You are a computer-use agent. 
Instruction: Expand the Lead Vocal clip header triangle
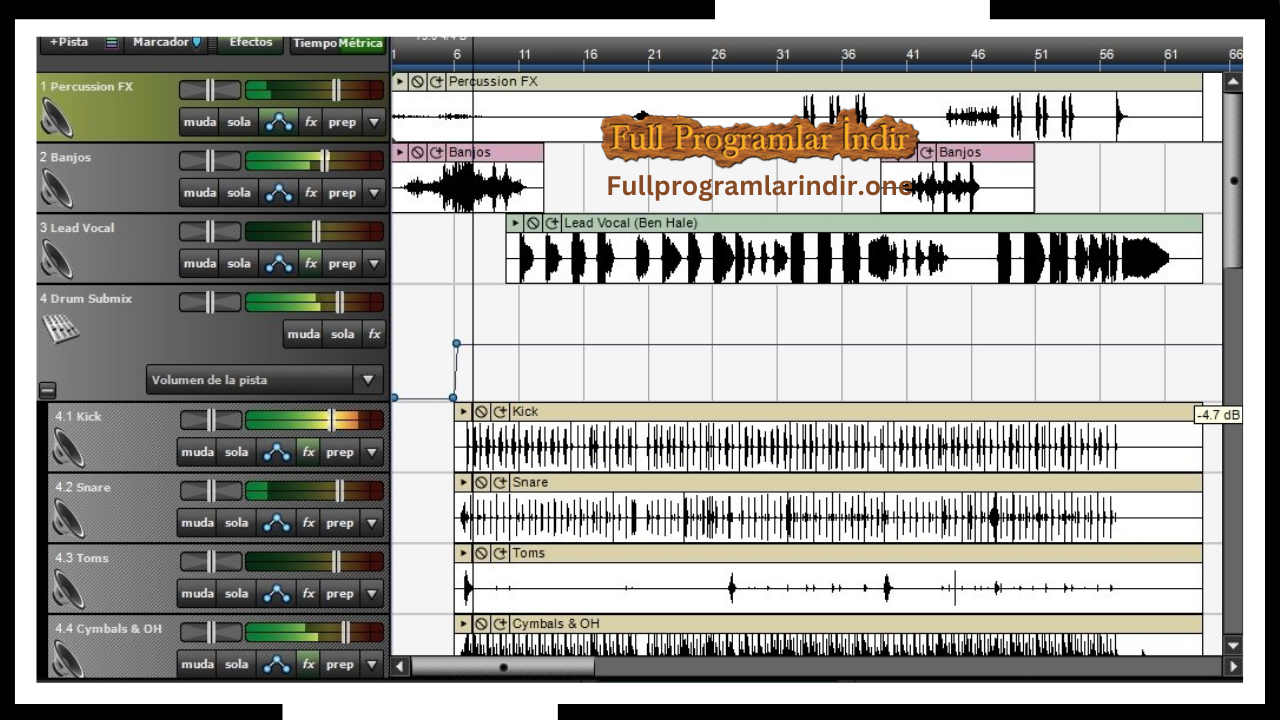516,223
